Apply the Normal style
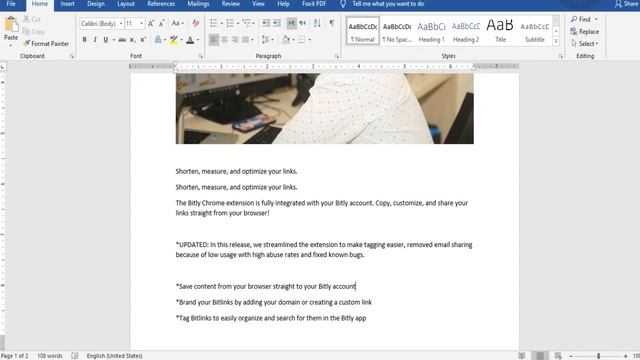The width and height of the screenshot is (640, 360). tap(362, 31)
